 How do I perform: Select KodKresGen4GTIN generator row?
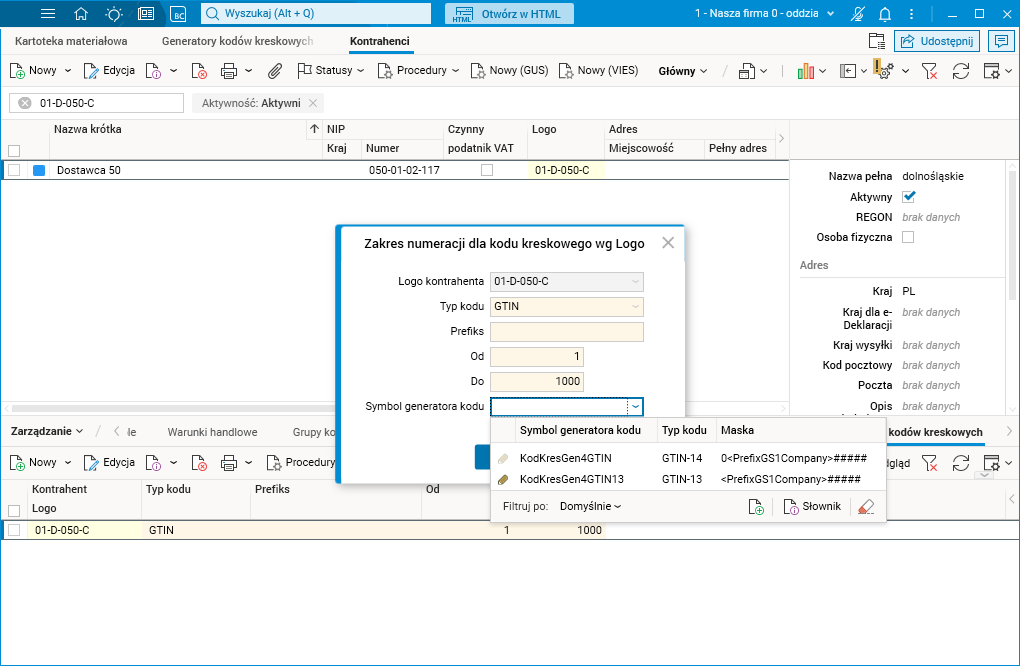(x=688, y=459)
